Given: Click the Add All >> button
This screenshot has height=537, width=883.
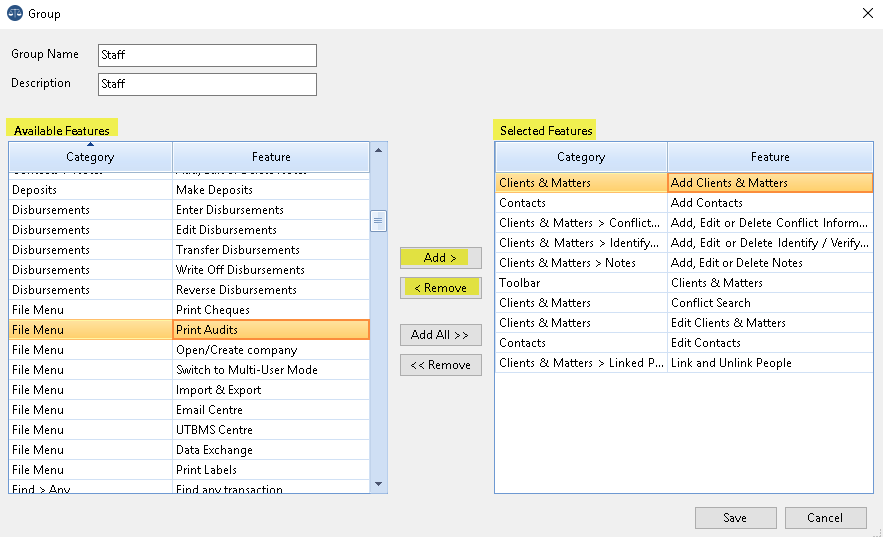Looking at the screenshot, I should tap(440, 335).
